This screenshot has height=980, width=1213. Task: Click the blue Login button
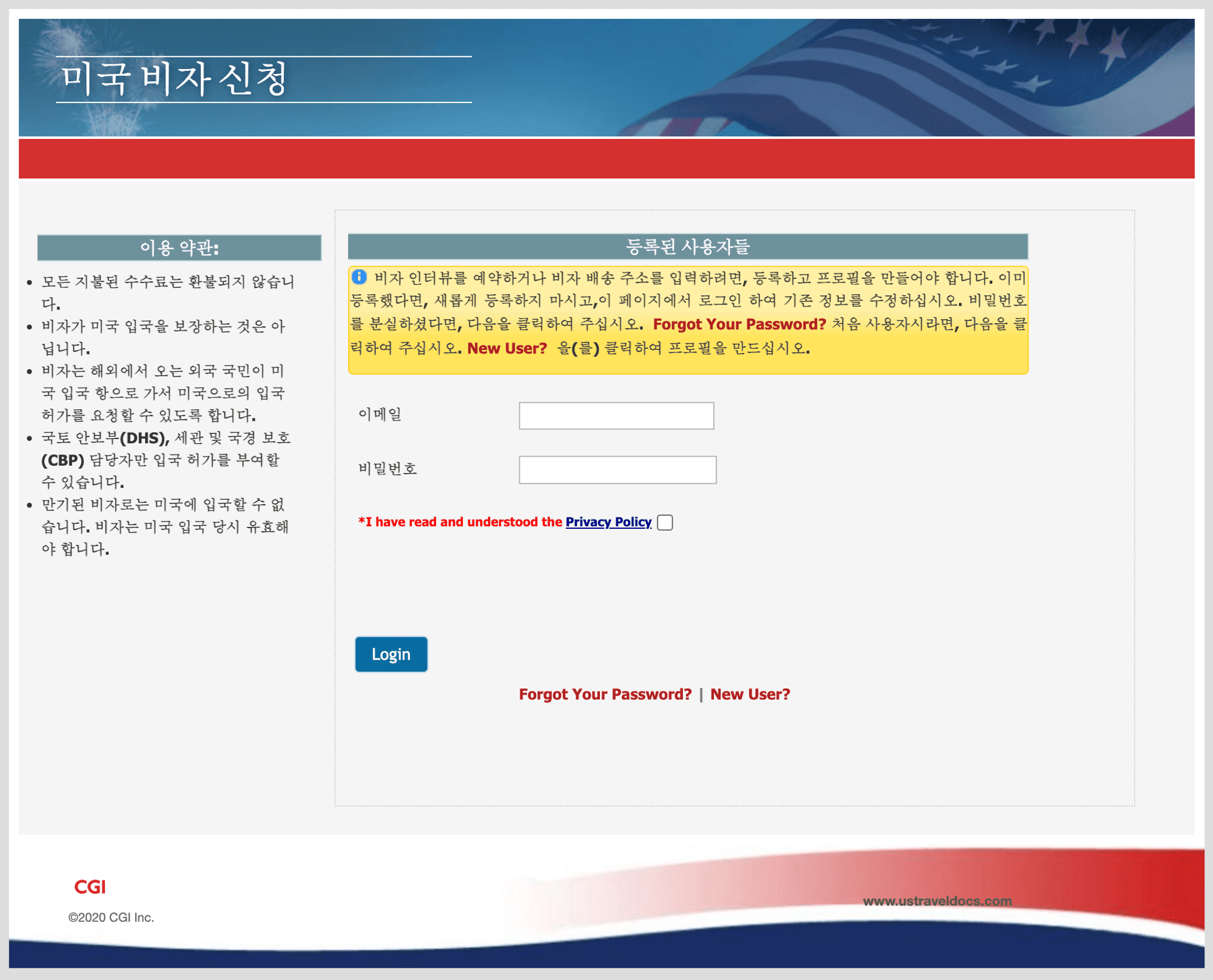coord(391,654)
